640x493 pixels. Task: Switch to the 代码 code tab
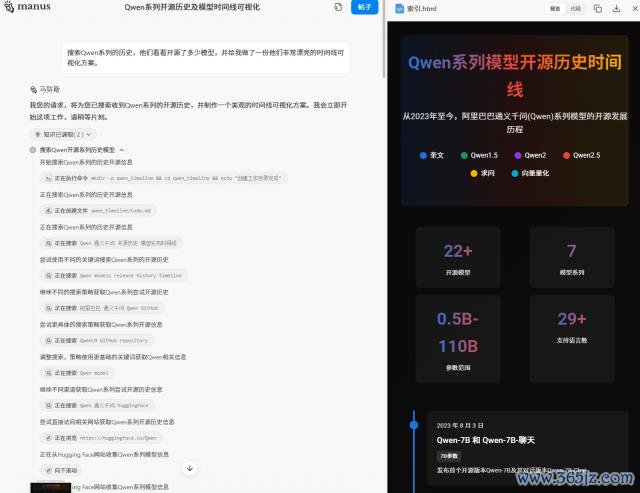pos(576,9)
